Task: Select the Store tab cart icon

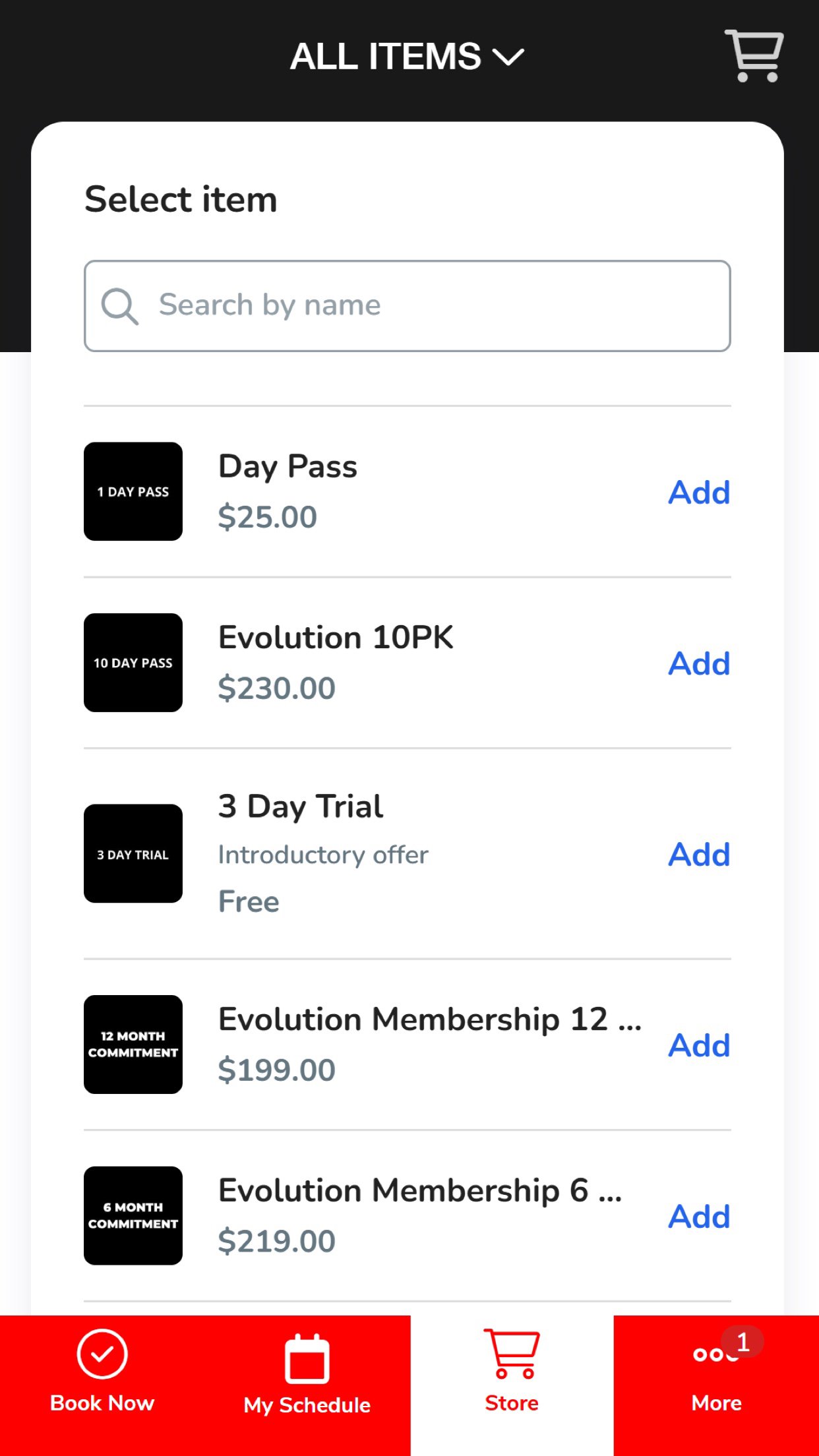Action: (512, 1355)
